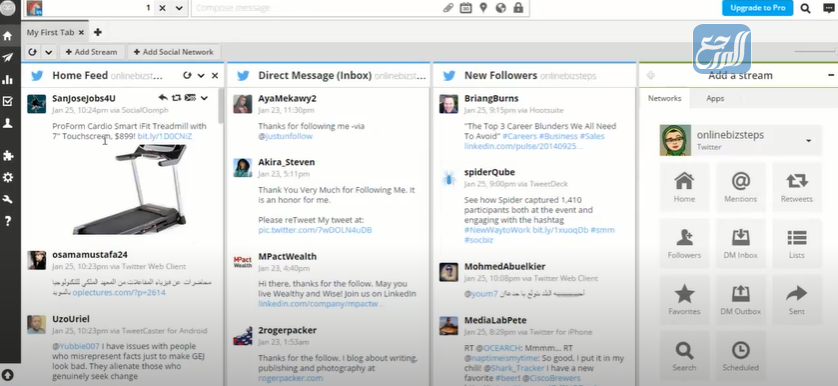The image size is (838, 386).
Task: Click Add Social Network button
Action: [174, 52]
